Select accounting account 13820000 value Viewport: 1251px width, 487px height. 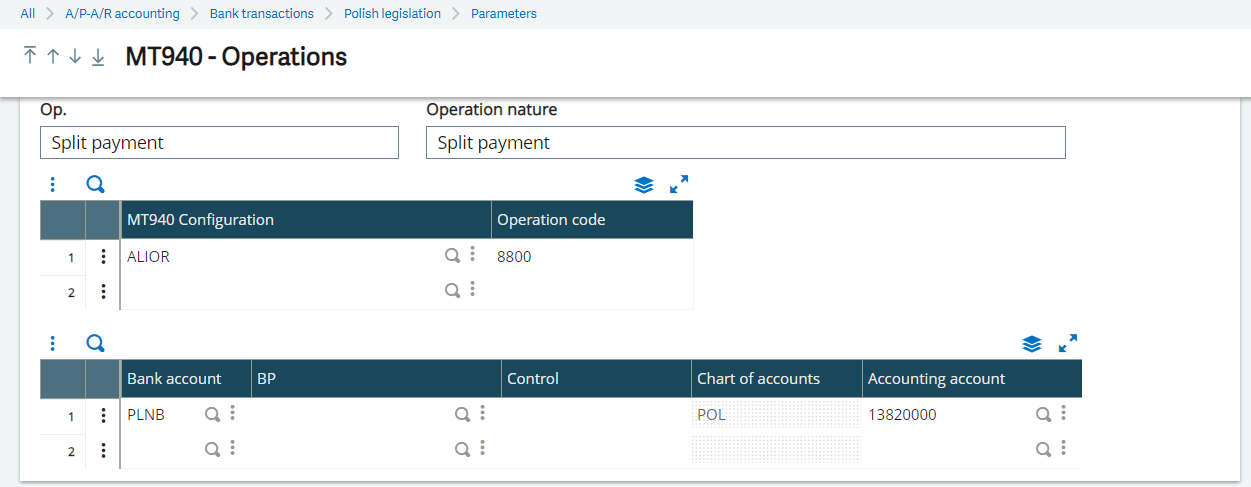[x=903, y=415]
